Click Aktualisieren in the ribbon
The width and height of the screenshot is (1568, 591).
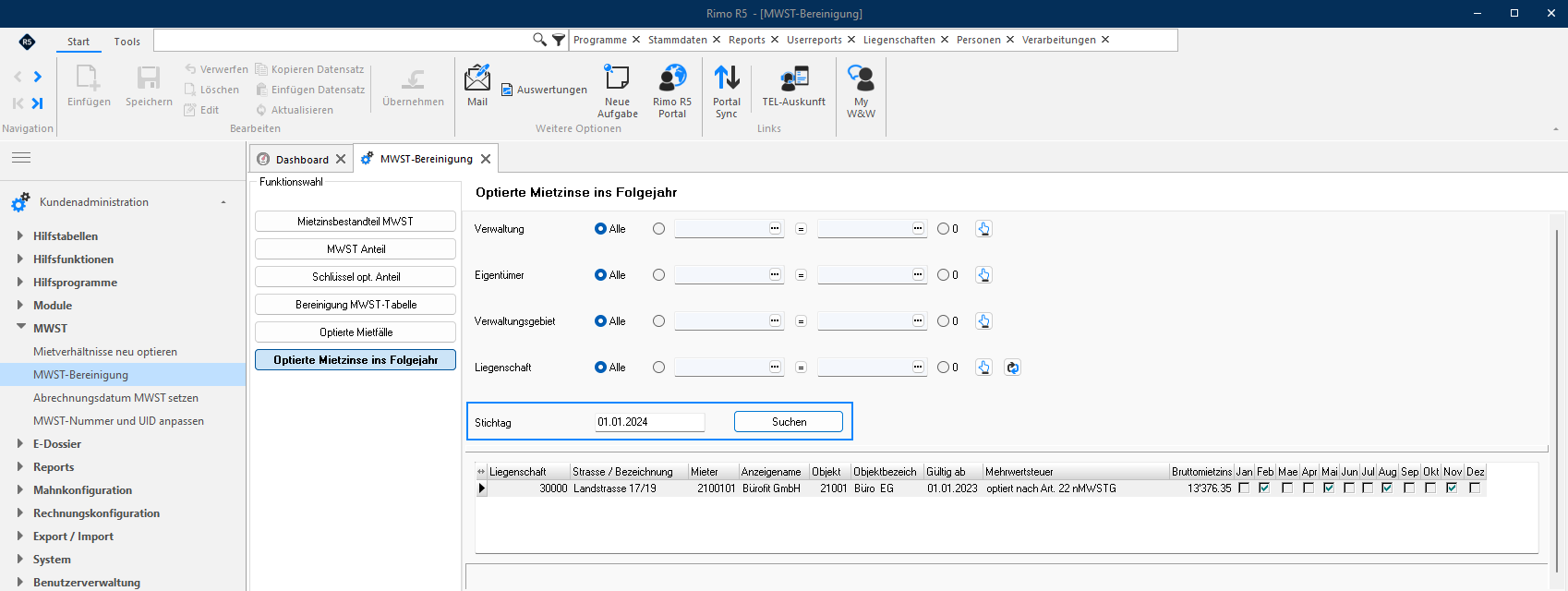[x=295, y=110]
